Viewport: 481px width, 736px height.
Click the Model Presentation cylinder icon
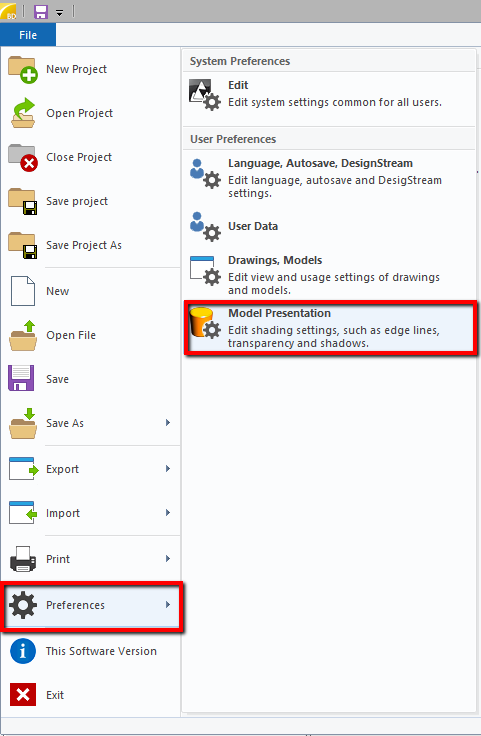click(x=205, y=322)
